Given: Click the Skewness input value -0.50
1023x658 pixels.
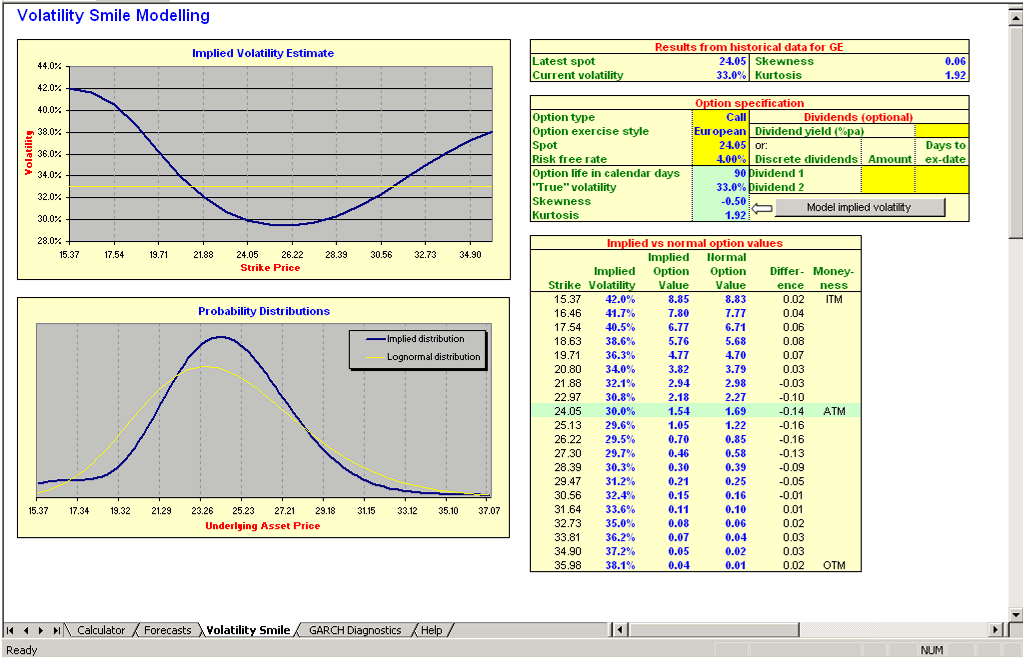Looking at the screenshot, I should tap(720, 202).
